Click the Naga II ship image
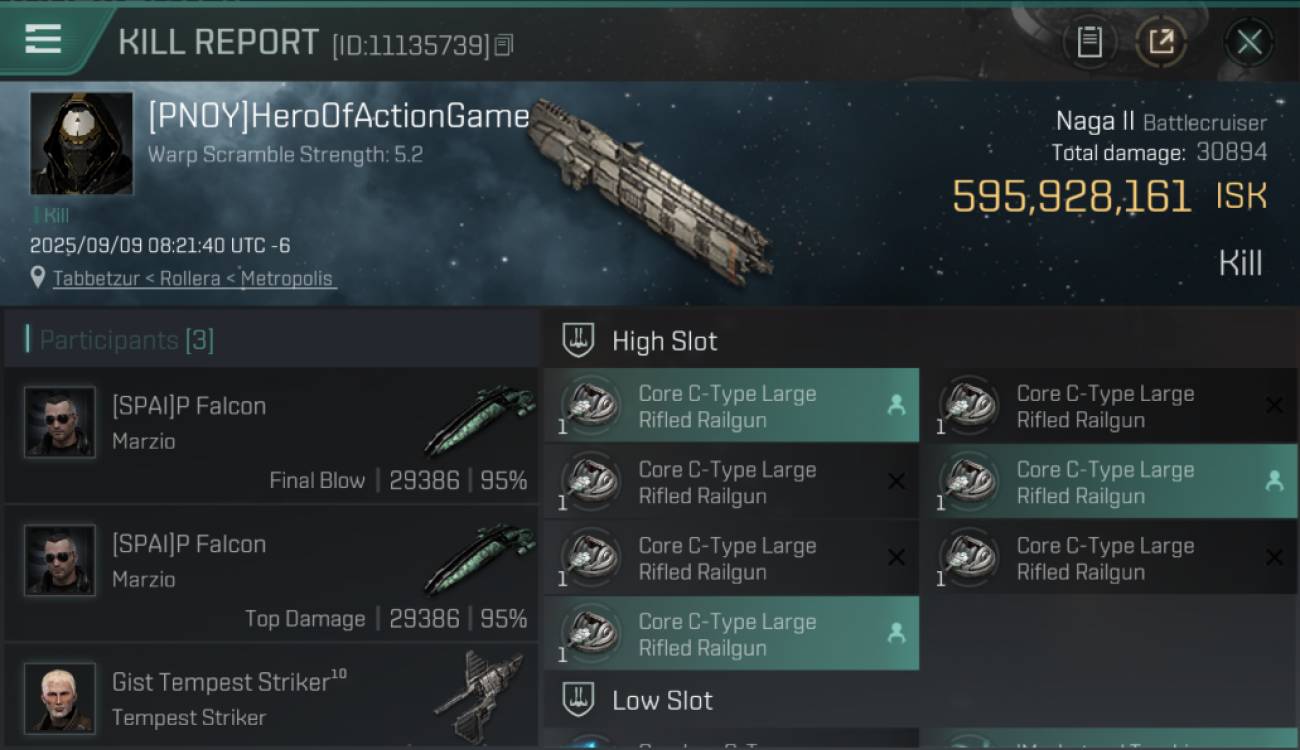Screen dimensions: 1300x750 pos(650,190)
